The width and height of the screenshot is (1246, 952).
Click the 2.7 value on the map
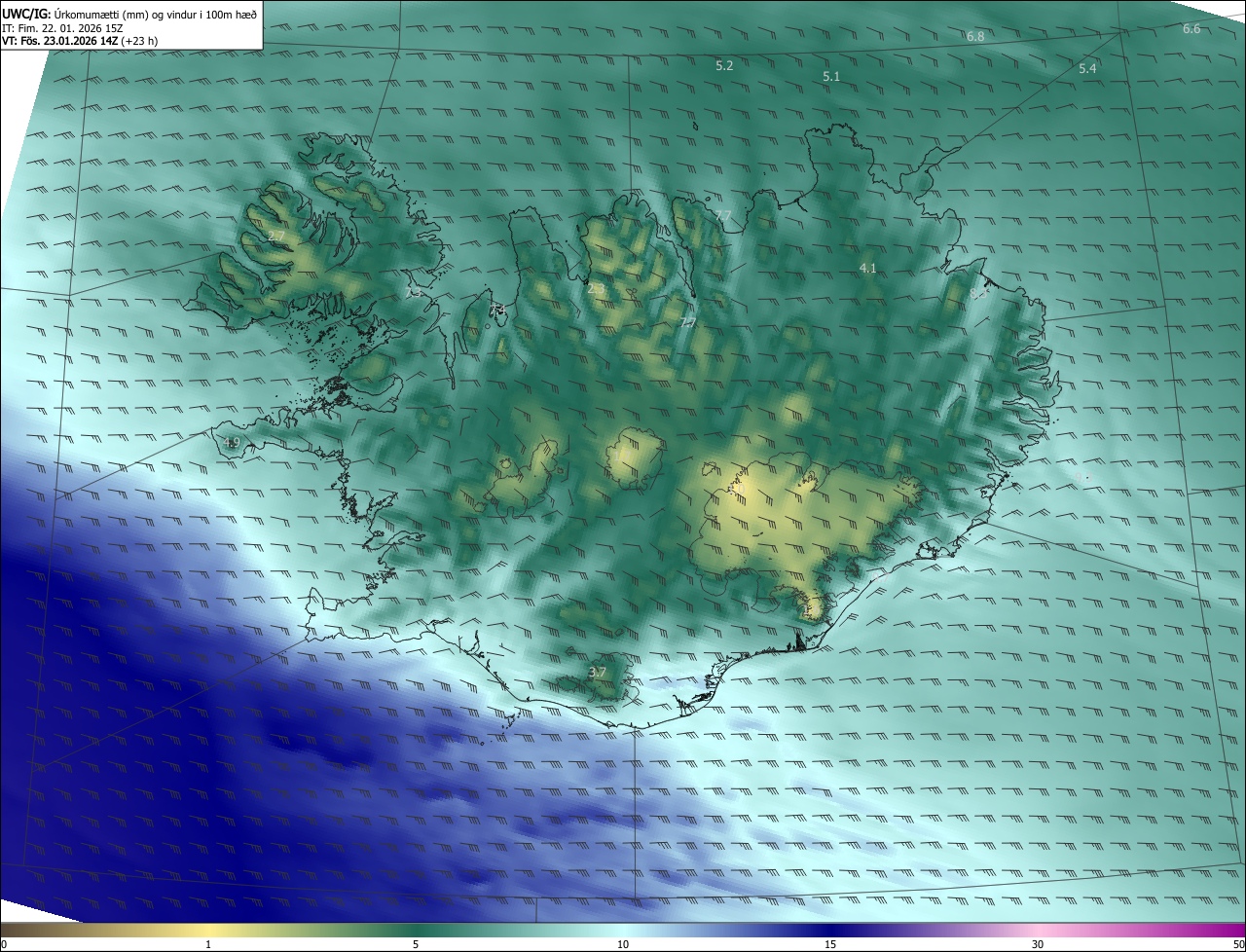(x=277, y=236)
